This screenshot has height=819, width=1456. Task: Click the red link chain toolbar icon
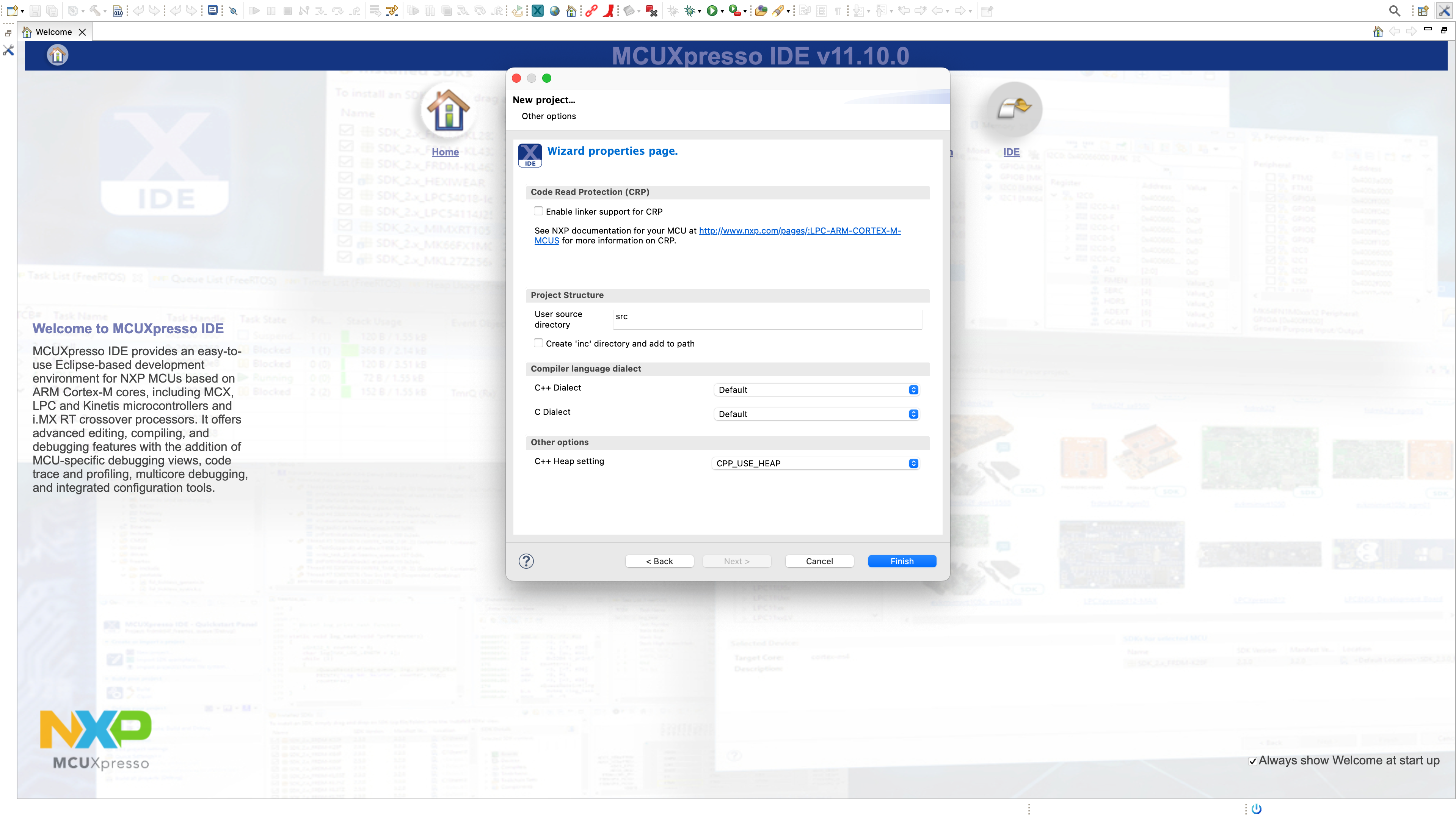pyautogui.click(x=591, y=11)
